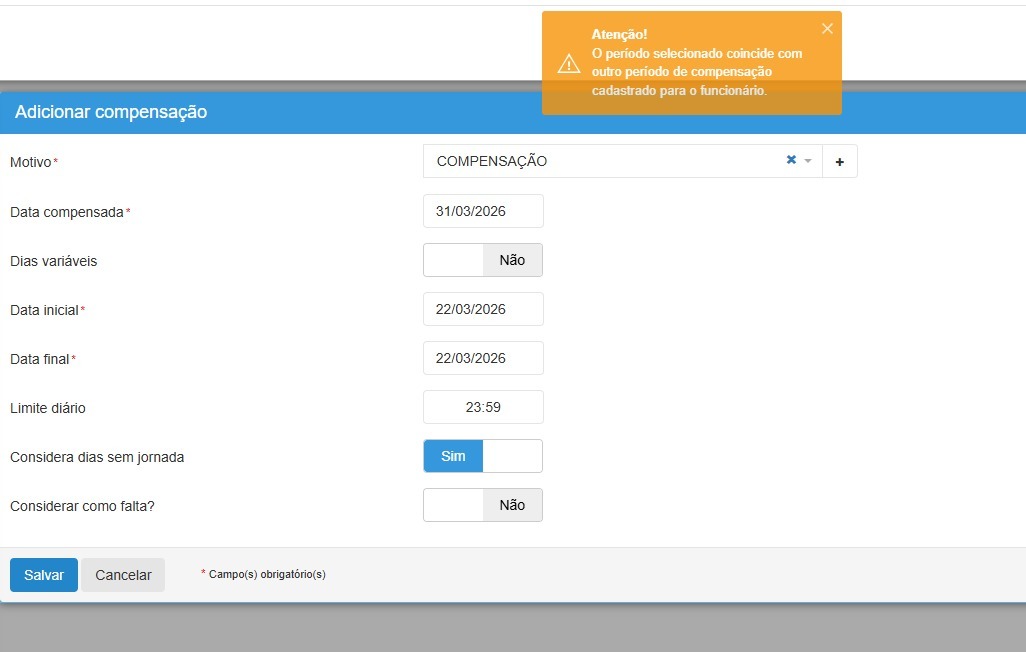Add a new Motivo with the plus button

[x=840, y=161]
